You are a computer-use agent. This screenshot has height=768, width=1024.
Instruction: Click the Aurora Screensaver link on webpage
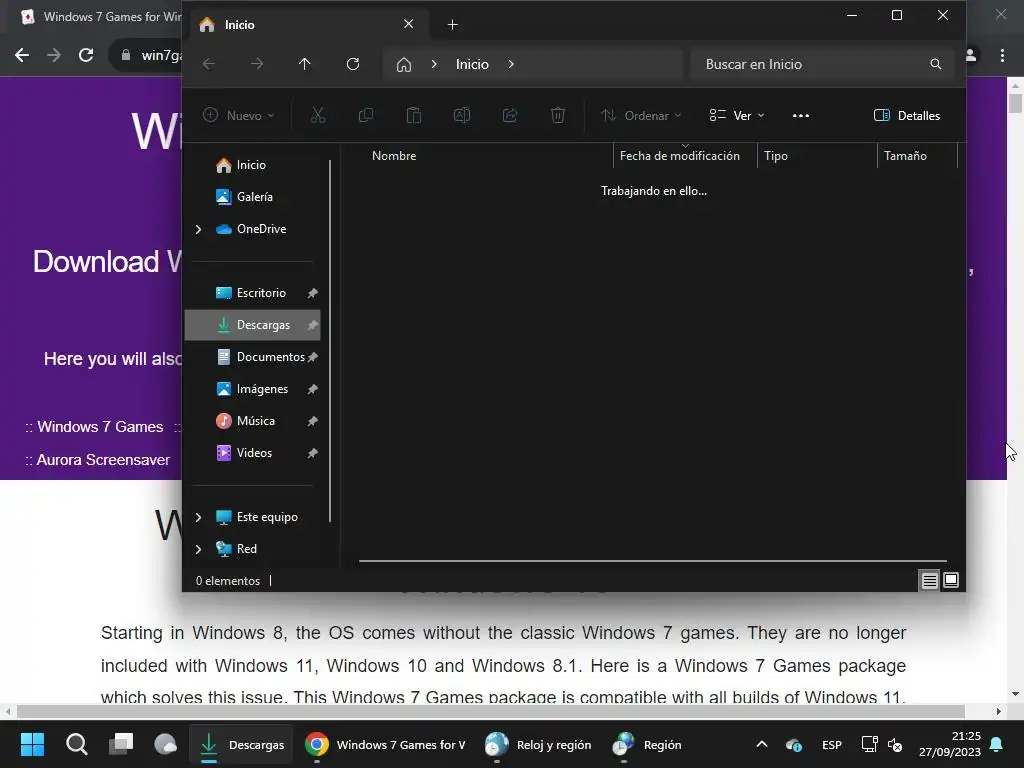click(103, 460)
